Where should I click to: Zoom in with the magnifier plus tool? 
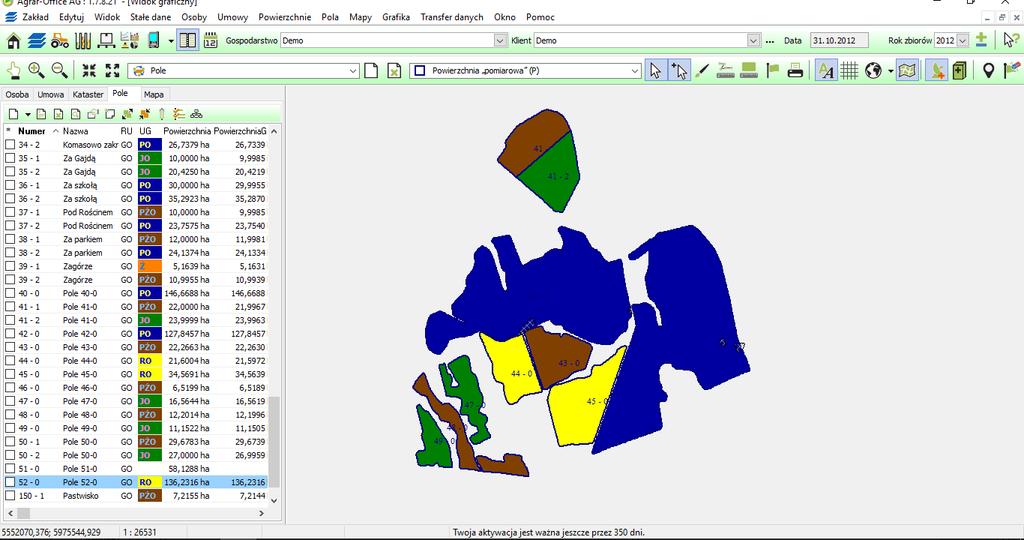37,70
